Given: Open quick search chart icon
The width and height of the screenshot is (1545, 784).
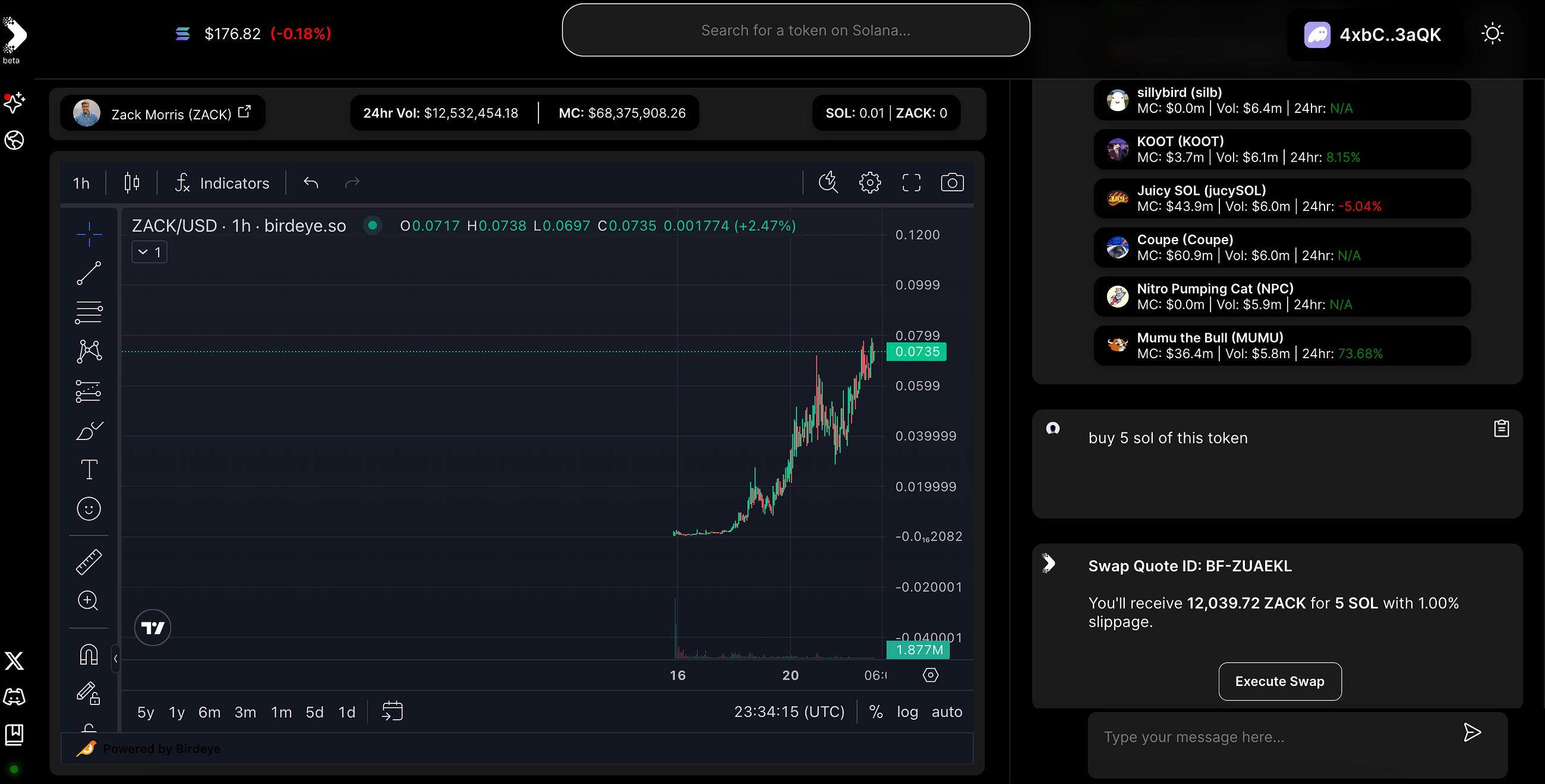Looking at the screenshot, I should click(828, 182).
